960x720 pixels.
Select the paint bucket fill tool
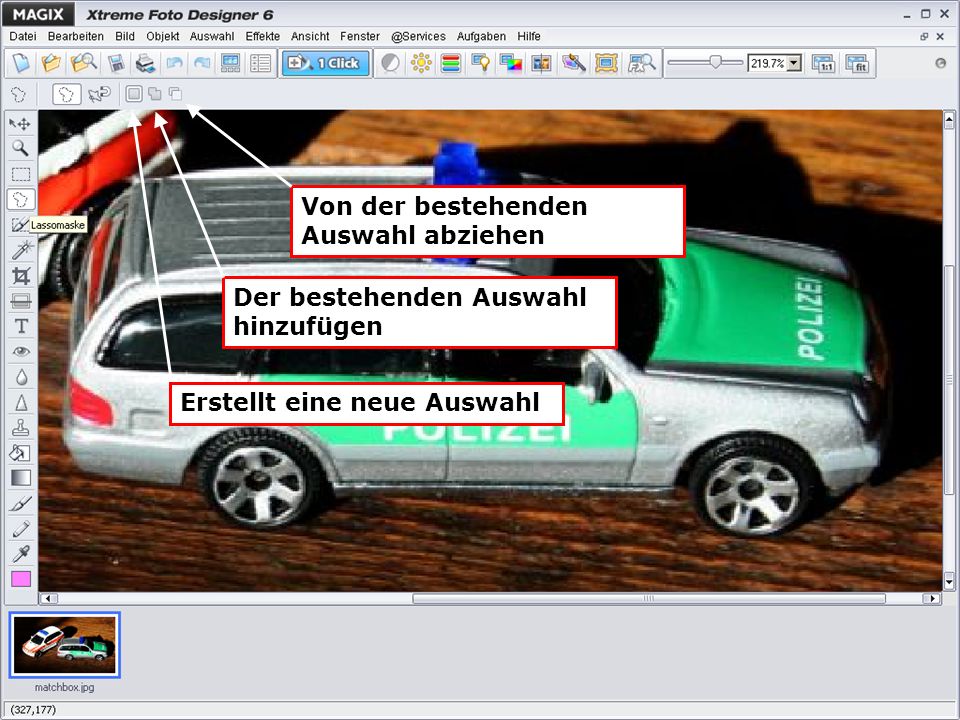point(21,453)
